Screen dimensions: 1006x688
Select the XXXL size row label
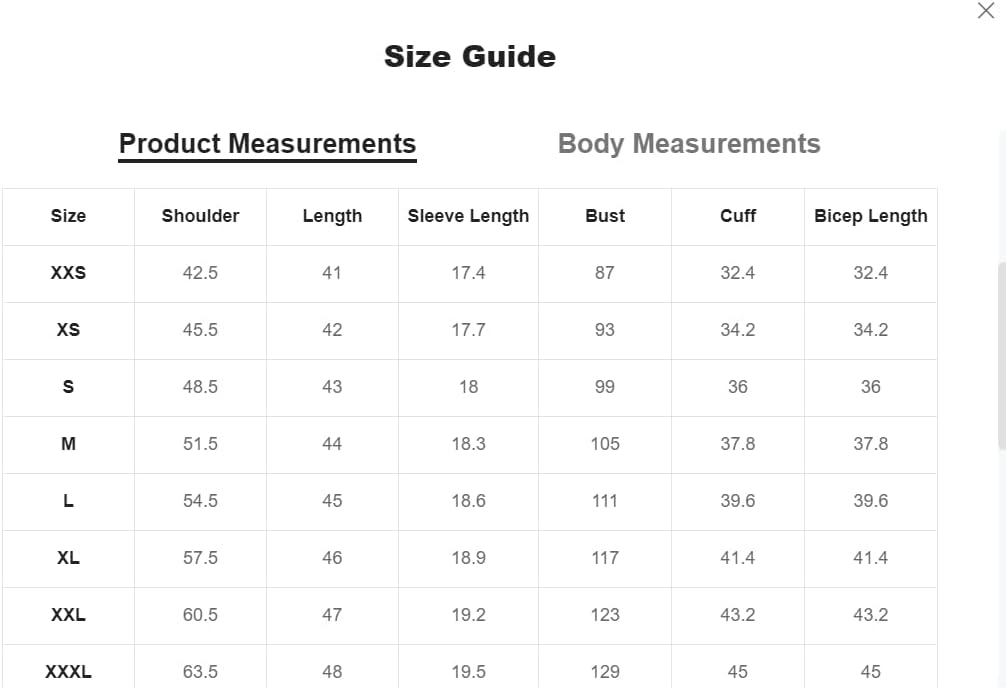click(x=68, y=672)
